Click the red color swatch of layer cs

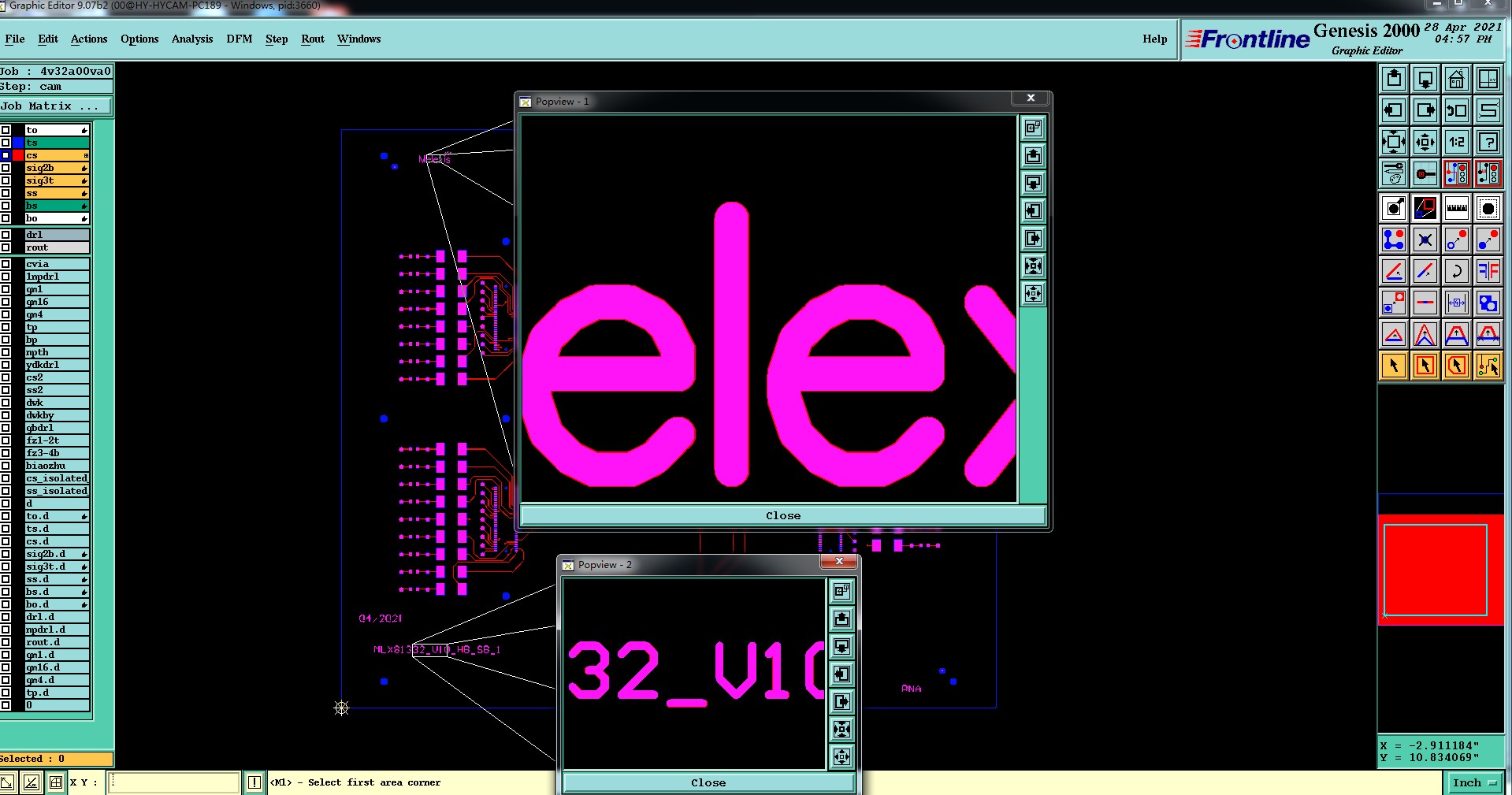(18, 155)
